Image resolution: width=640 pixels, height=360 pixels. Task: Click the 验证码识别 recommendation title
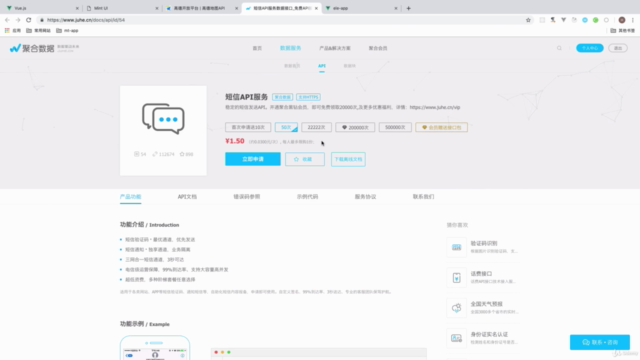[484, 243]
